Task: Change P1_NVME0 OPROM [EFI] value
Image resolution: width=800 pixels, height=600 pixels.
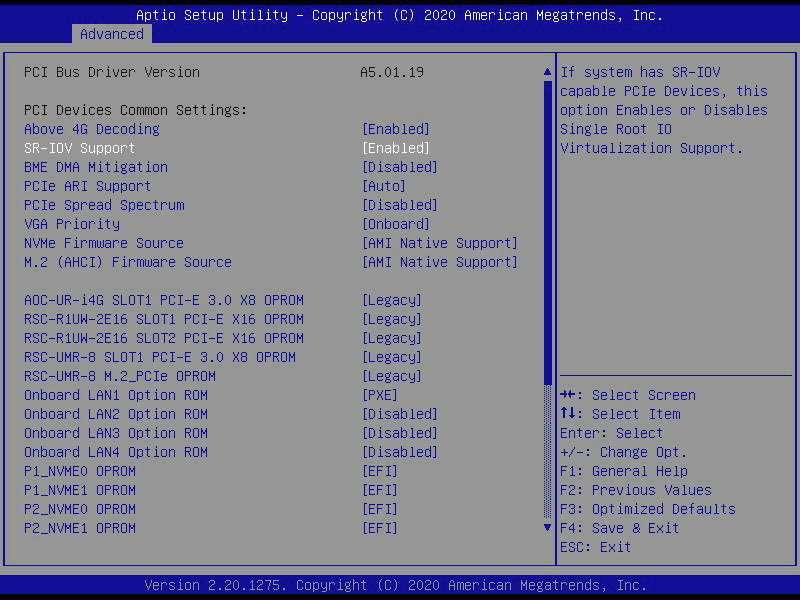Action: coord(380,471)
